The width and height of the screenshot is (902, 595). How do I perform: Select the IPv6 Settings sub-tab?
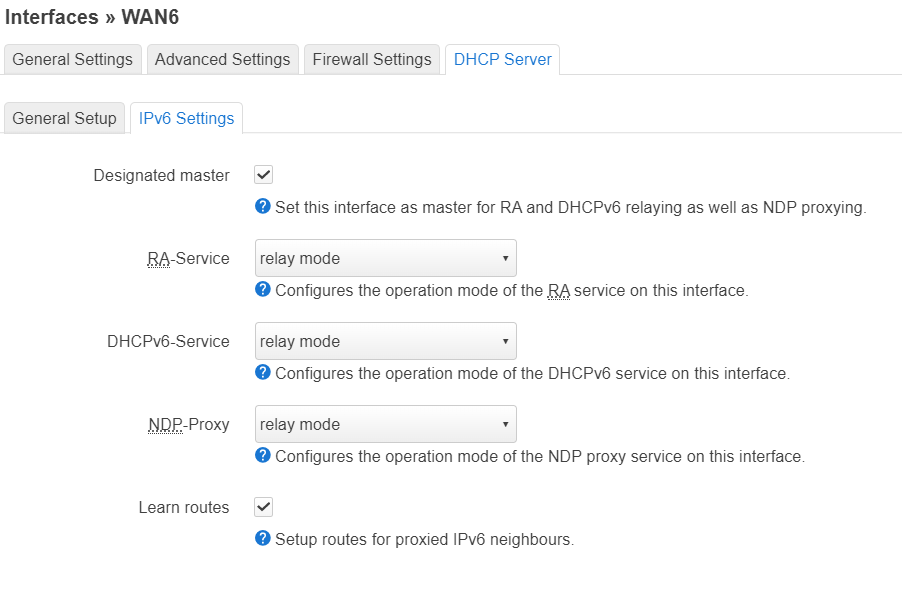coord(186,118)
